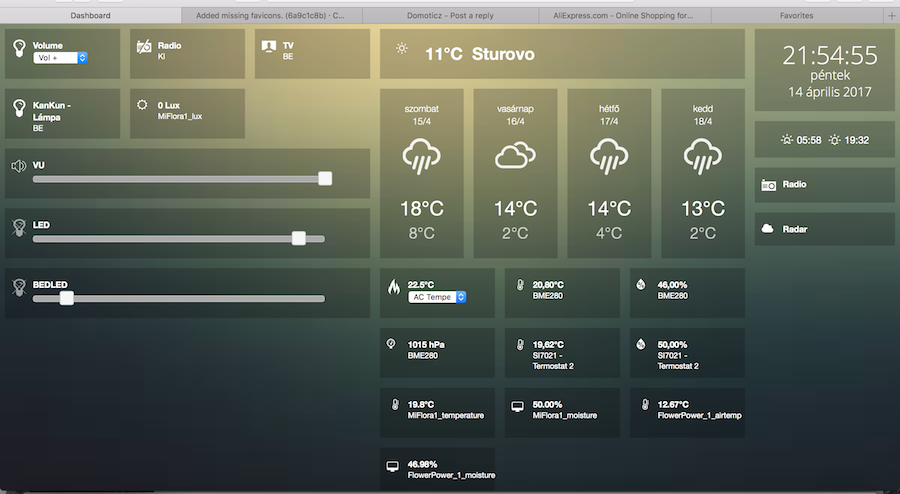Click the BEDLED slider handle

(67, 298)
